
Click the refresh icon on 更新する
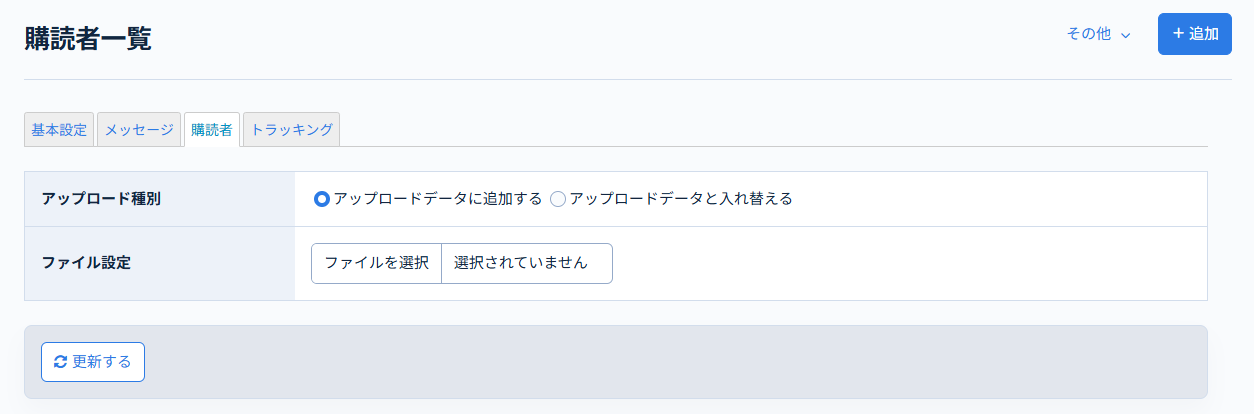(60, 362)
